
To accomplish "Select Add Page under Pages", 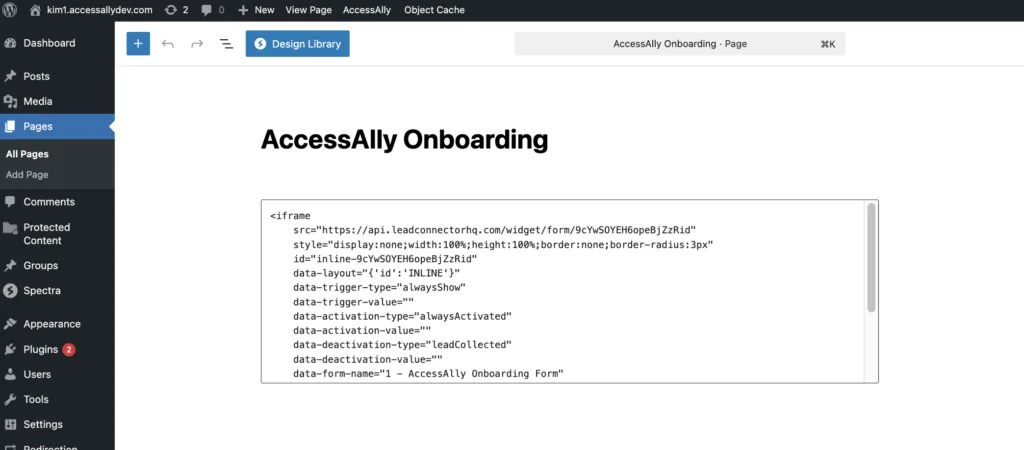I will 27,174.
